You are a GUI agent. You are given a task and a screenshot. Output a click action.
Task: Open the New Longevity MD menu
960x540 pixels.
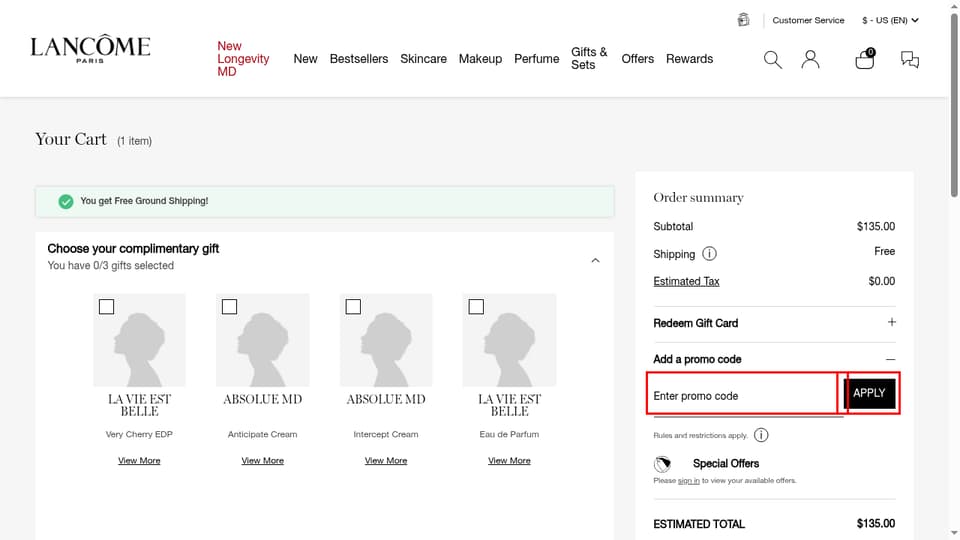click(x=243, y=59)
